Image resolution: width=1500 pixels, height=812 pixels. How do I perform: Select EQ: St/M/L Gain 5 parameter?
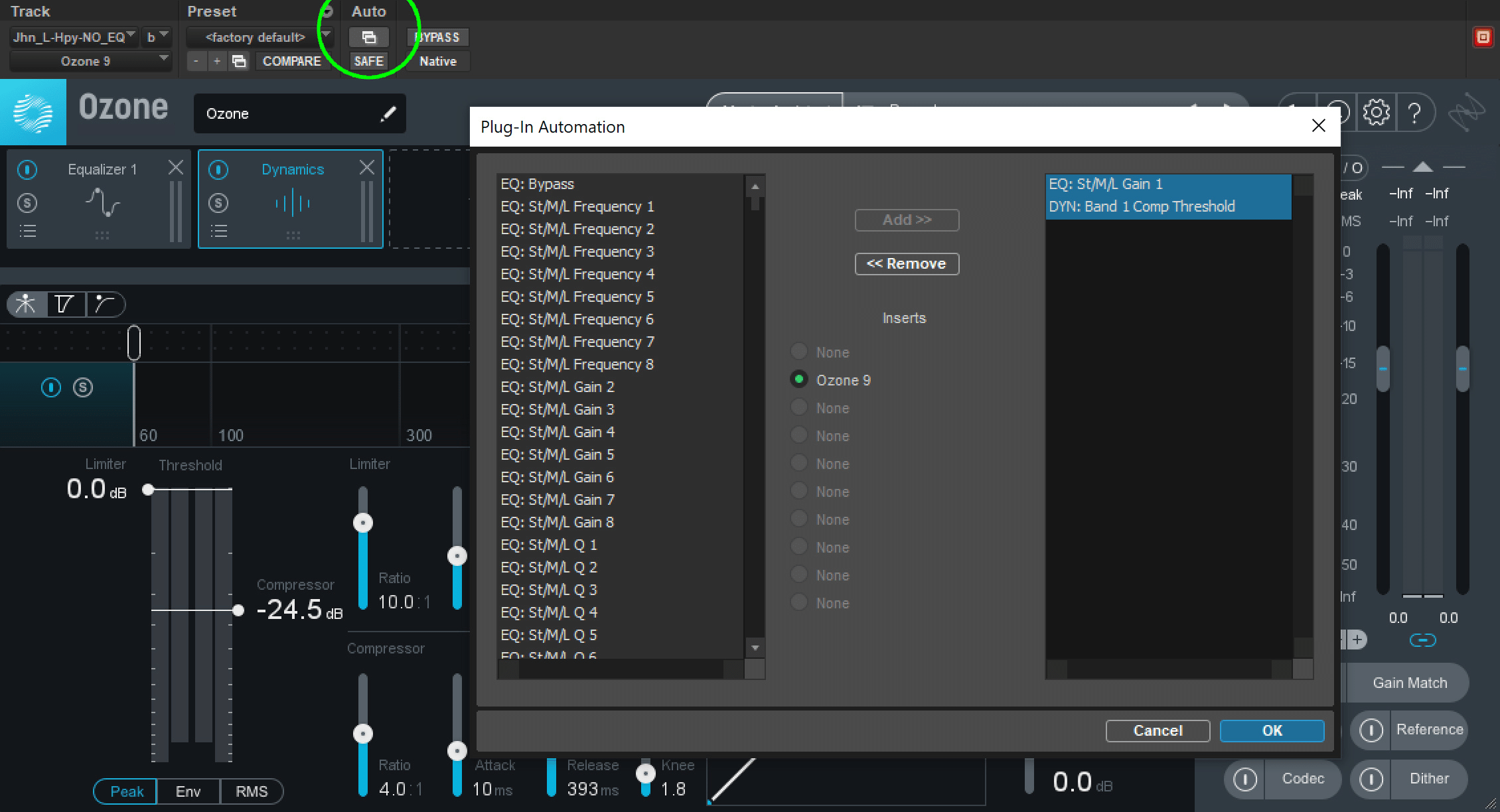pos(621,454)
